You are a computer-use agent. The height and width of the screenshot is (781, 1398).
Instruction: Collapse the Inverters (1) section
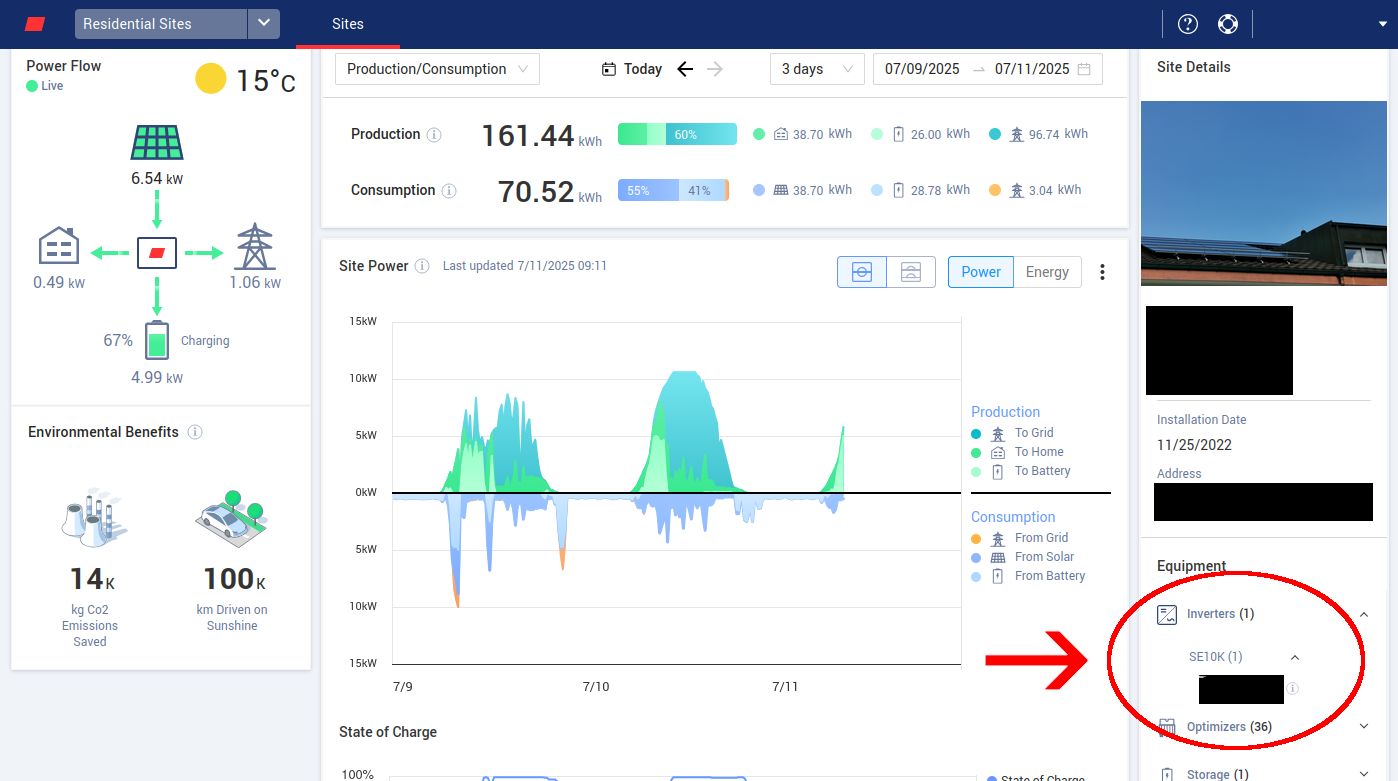(x=1364, y=614)
